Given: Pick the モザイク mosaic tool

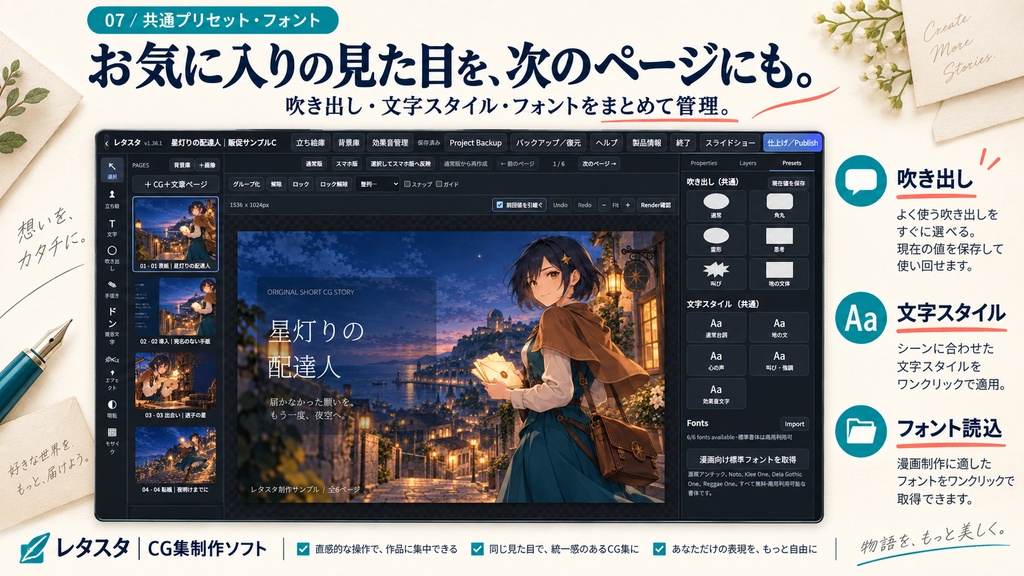Looking at the screenshot, I should tap(112, 441).
